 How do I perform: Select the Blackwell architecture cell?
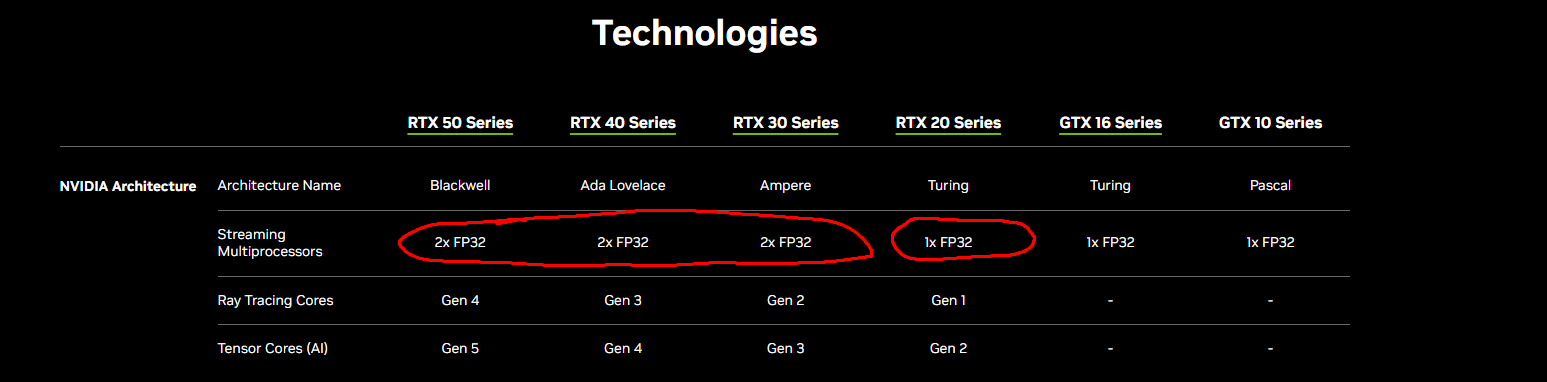tap(461, 185)
